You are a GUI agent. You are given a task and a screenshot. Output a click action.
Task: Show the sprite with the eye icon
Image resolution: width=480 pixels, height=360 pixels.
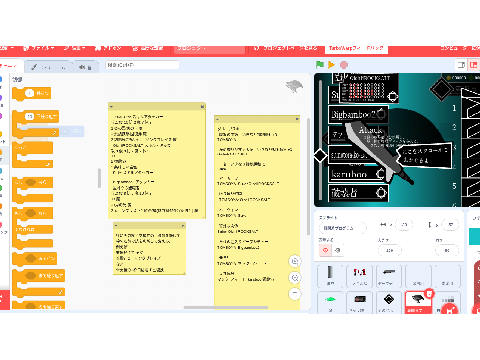point(326,250)
